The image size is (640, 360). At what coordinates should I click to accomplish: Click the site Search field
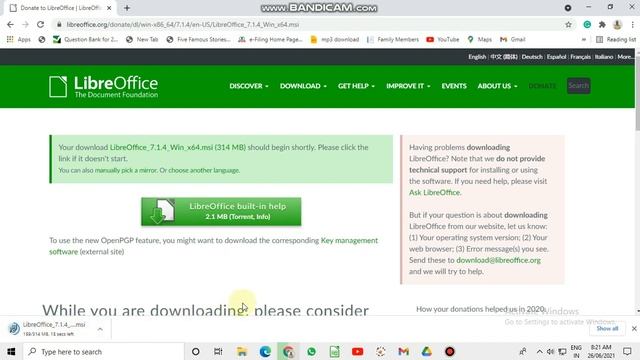click(578, 86)
